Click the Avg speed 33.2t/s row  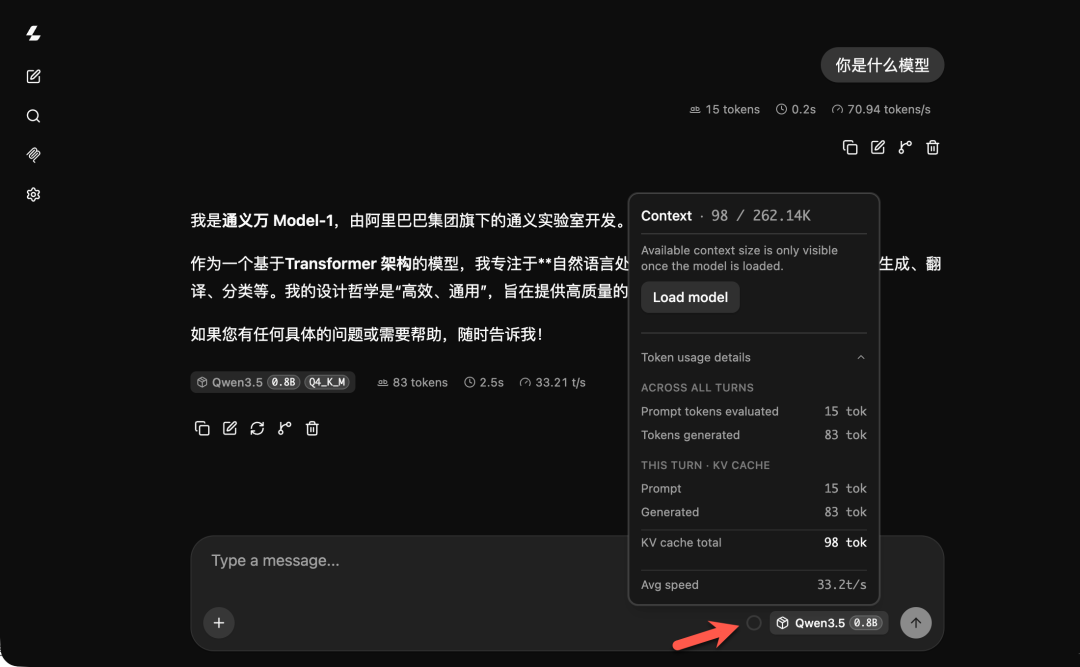click(754, 585)
